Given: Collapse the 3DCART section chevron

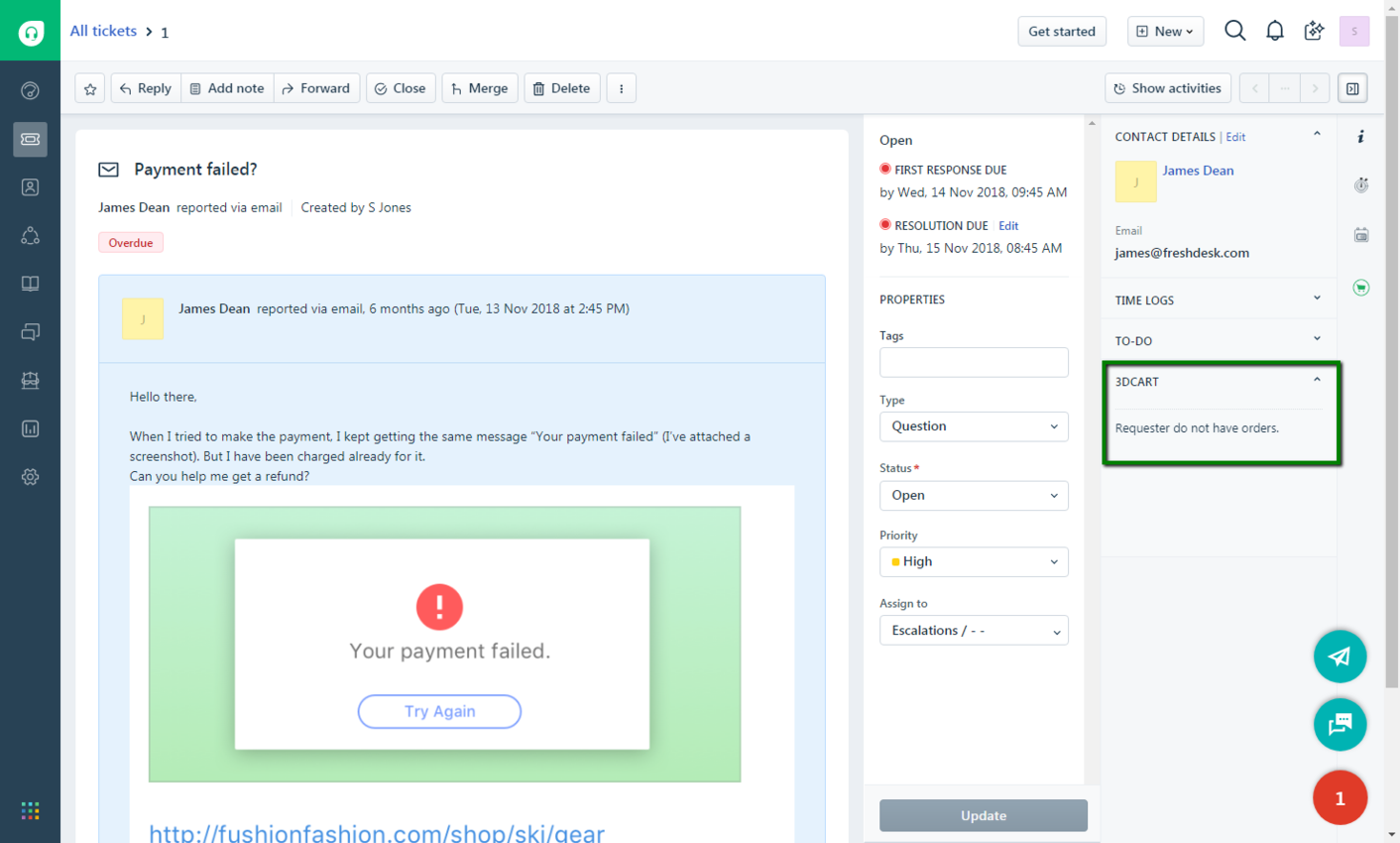Looking at the screenshot, I should [x=1317, y=381].
